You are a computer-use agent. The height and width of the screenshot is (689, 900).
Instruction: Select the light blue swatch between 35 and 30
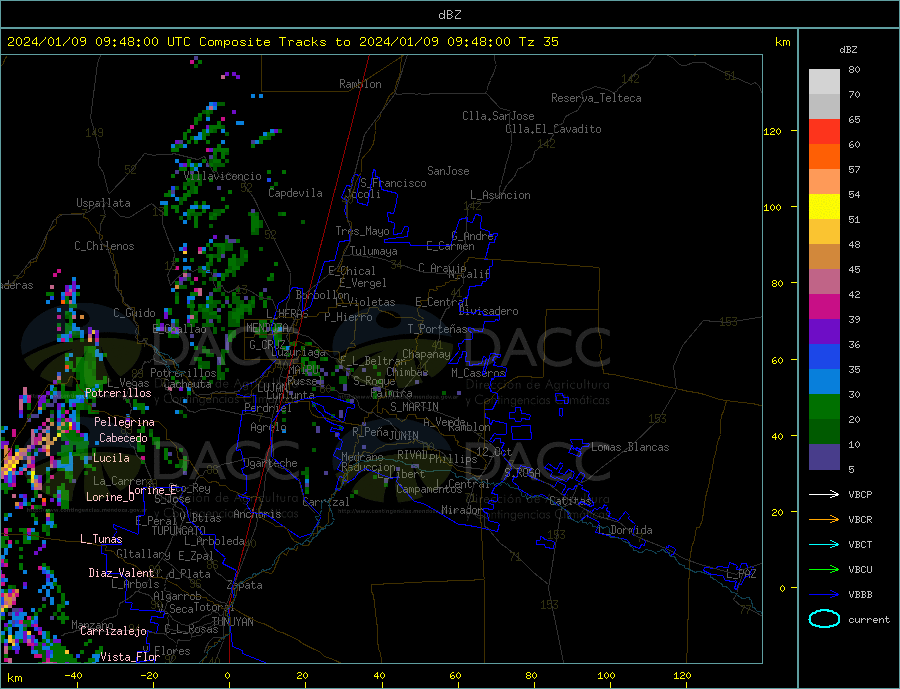(x=824, y=382)
